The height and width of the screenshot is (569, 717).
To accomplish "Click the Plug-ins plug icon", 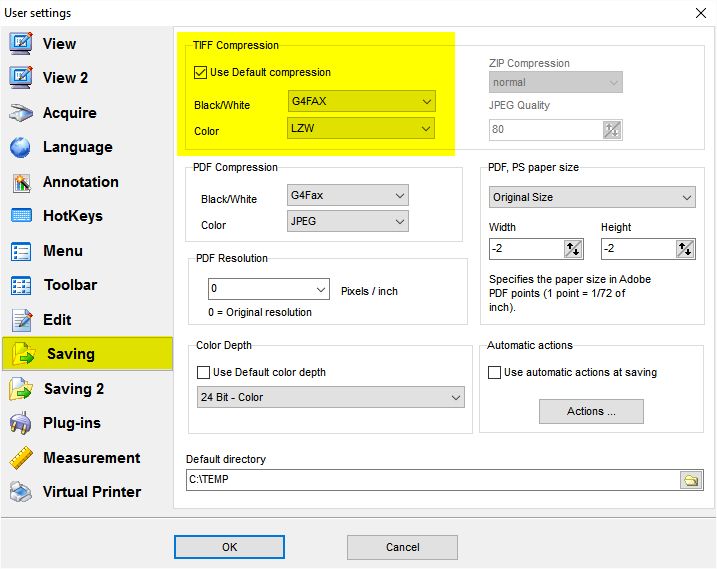I will (x=21, y=423).
